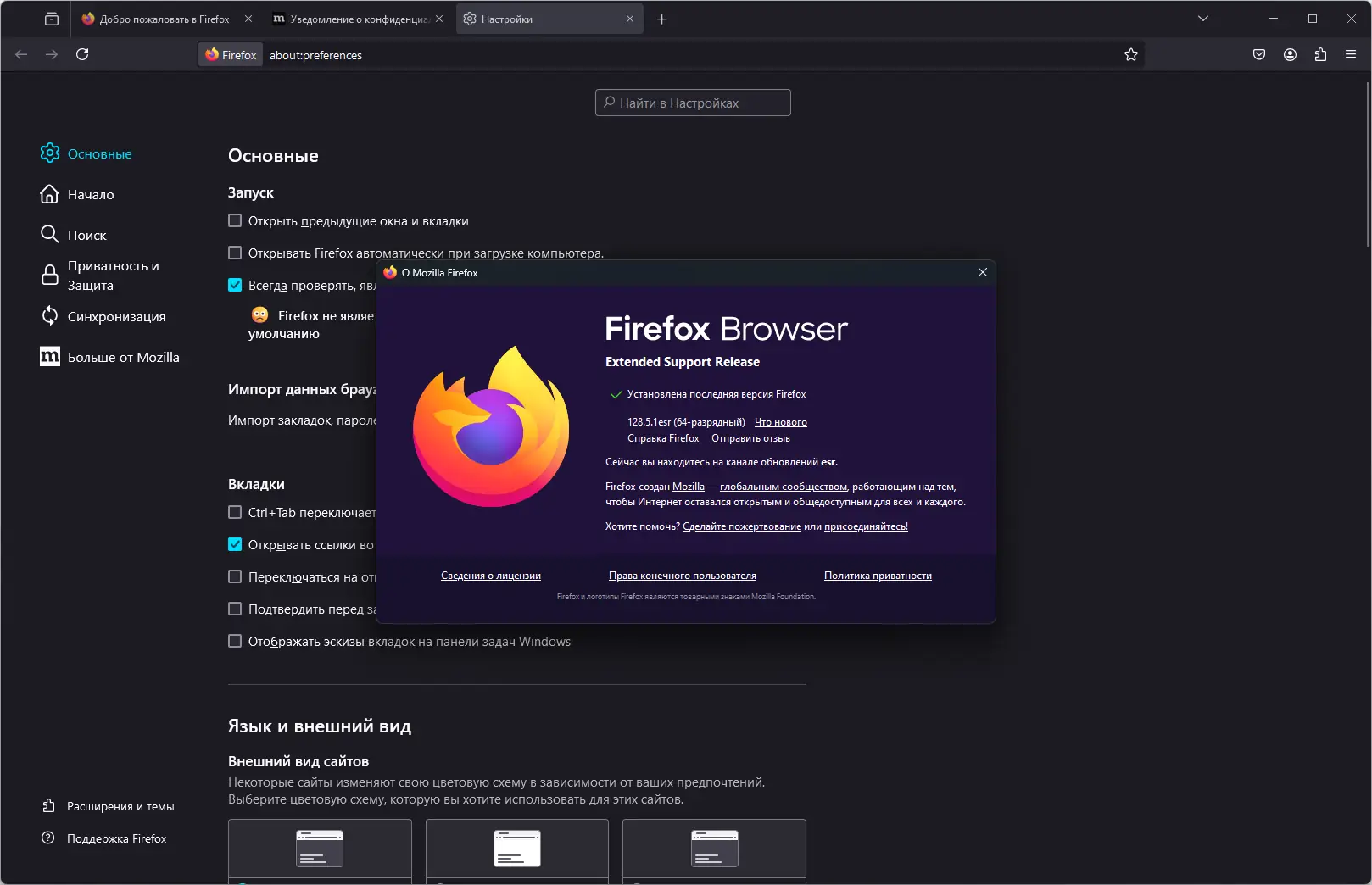Open 'Права конечного пользователя' link
This screenshot has width=1372, height=885.
(x=683, y=576)
